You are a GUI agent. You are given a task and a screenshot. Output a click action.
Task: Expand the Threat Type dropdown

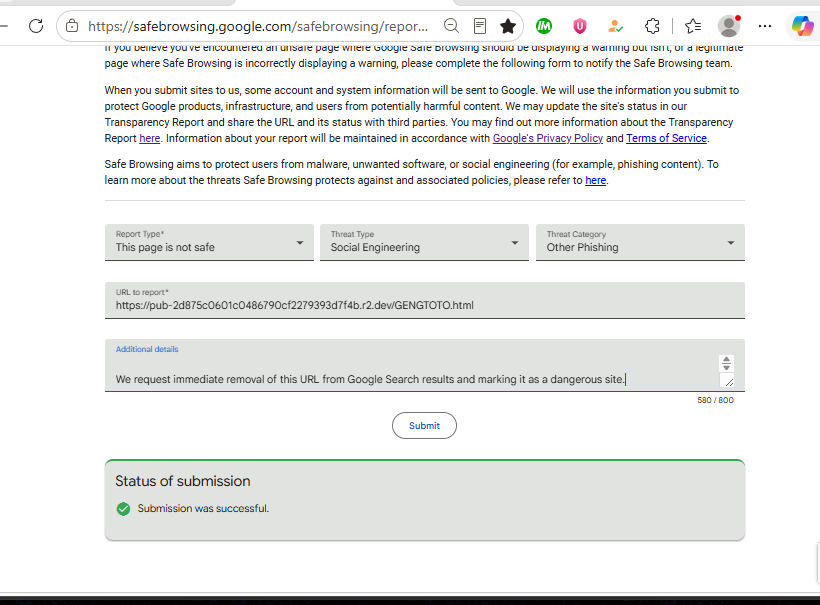pyautogui.click(x=424, y=242)
